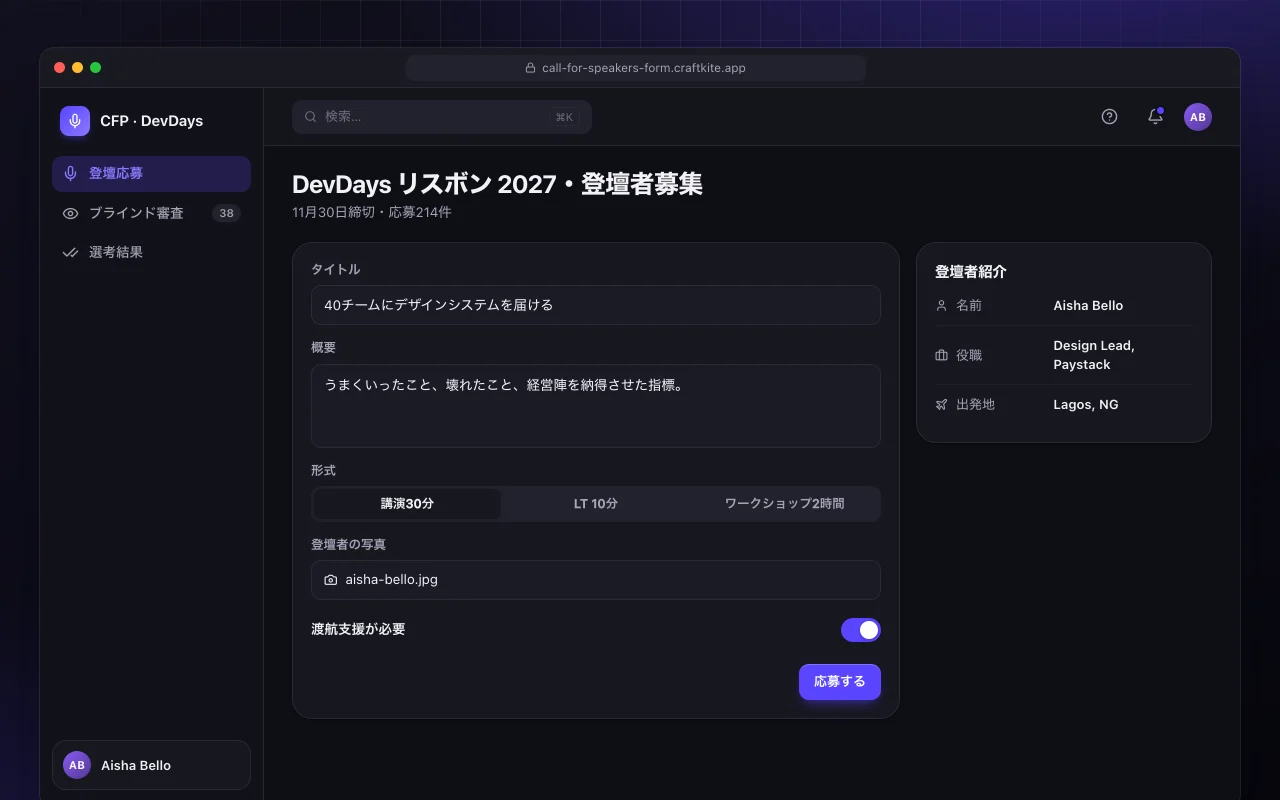Click the heading DevDays リスボン 2027・登壇者募集
Viewport: 1280px width, 800px height.
[497, 184]
